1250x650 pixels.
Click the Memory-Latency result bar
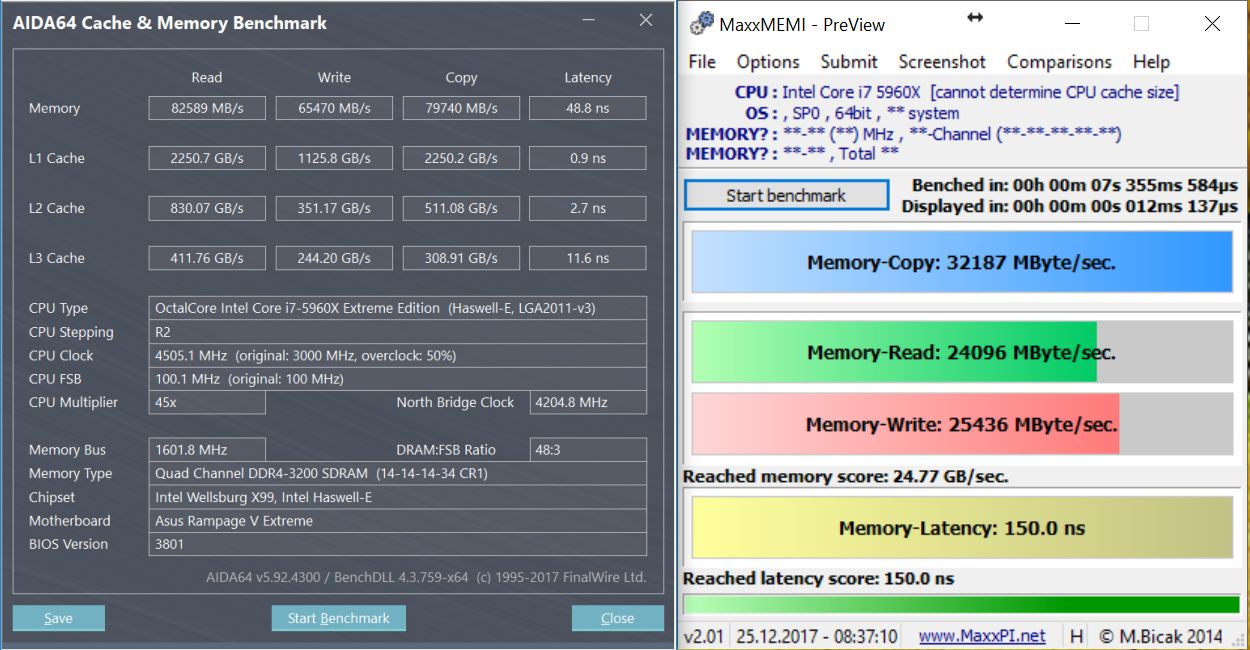[961, 528]
